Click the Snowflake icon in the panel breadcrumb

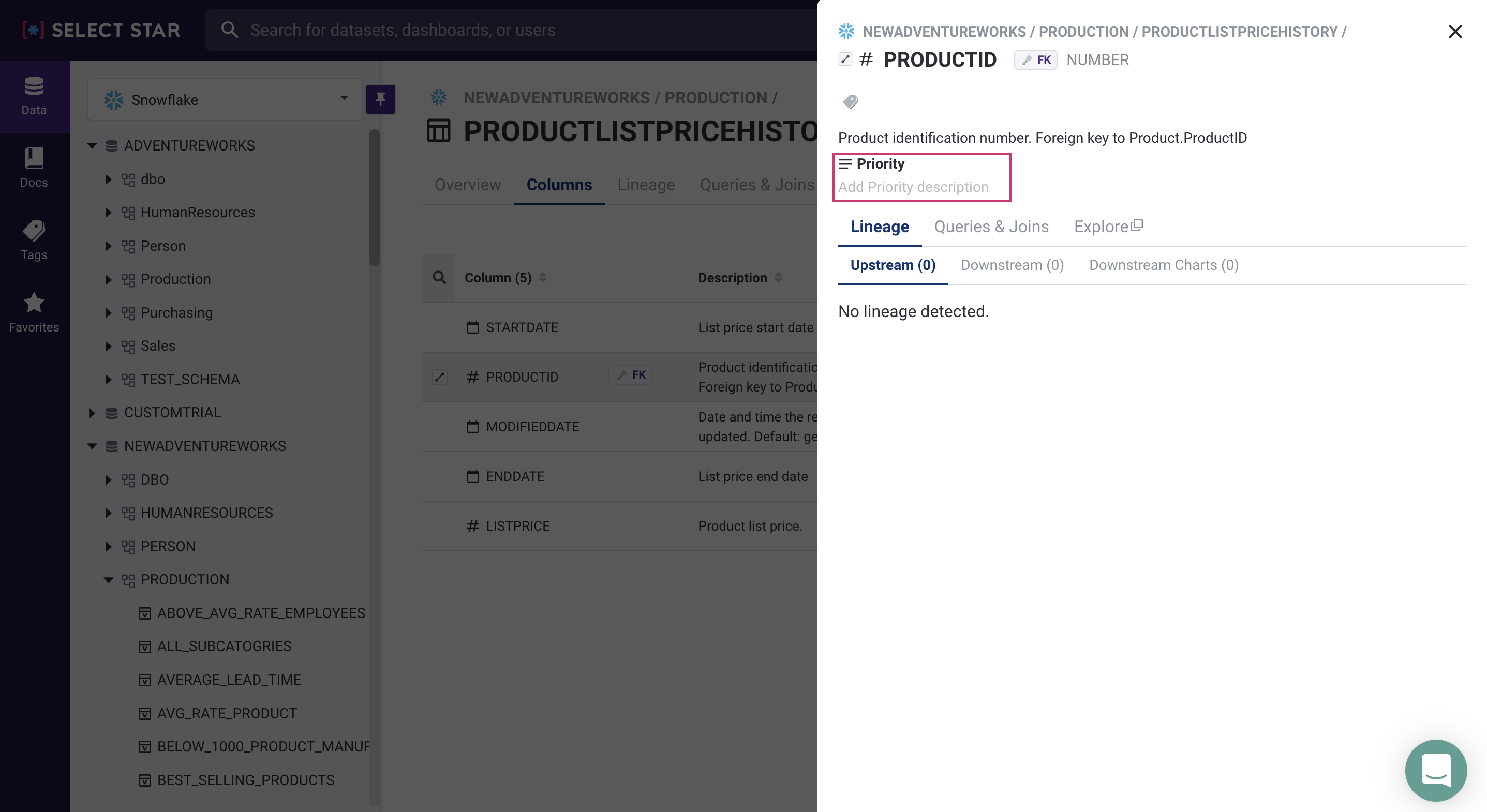[846, 31]
